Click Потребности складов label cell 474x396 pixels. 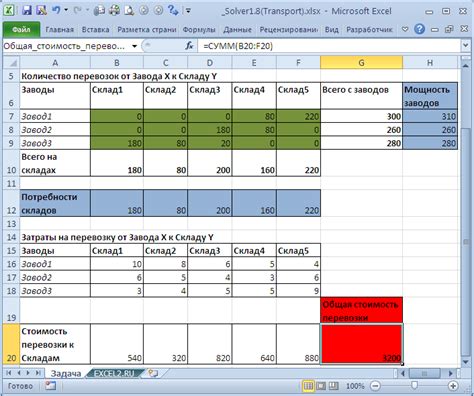pyautogui.click(x=55, y=203)
